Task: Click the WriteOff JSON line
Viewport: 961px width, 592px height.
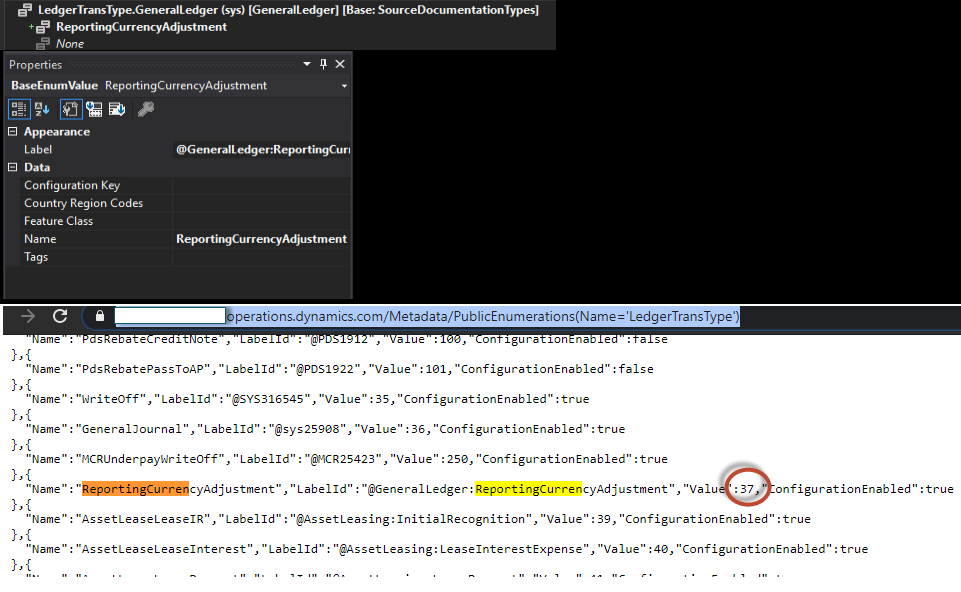Action: point(308,399)
